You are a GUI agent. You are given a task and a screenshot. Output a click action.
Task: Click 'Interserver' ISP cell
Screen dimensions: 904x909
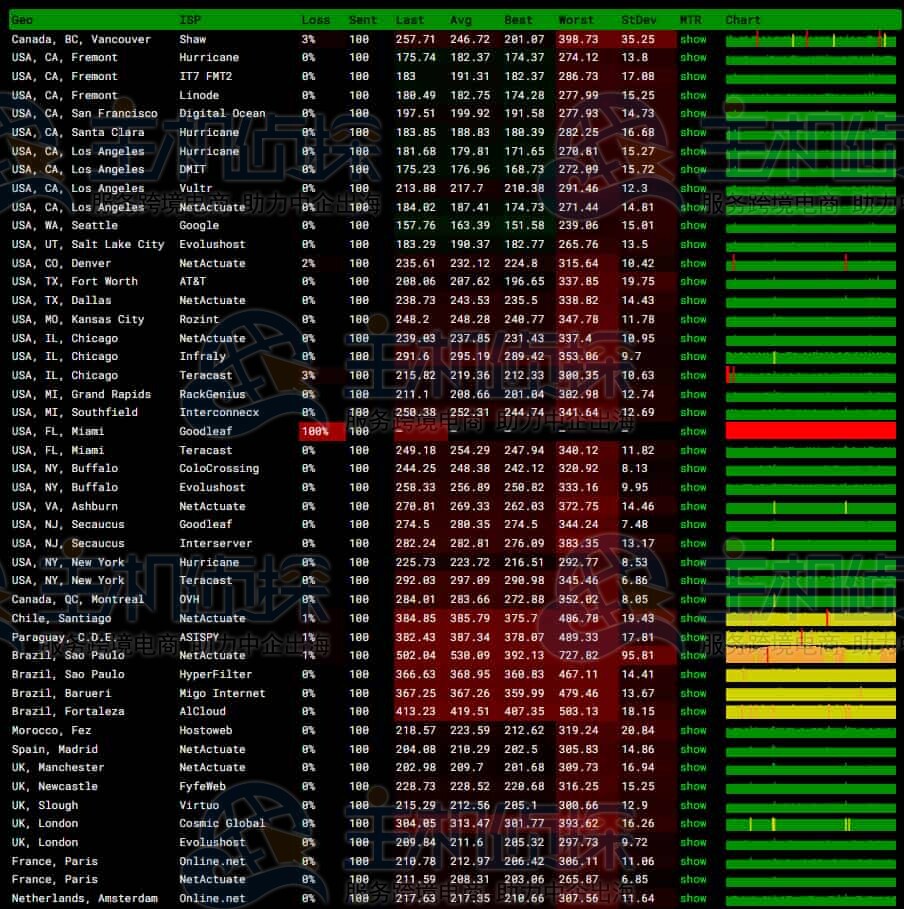pyautogui.click(x=216, y=544)
